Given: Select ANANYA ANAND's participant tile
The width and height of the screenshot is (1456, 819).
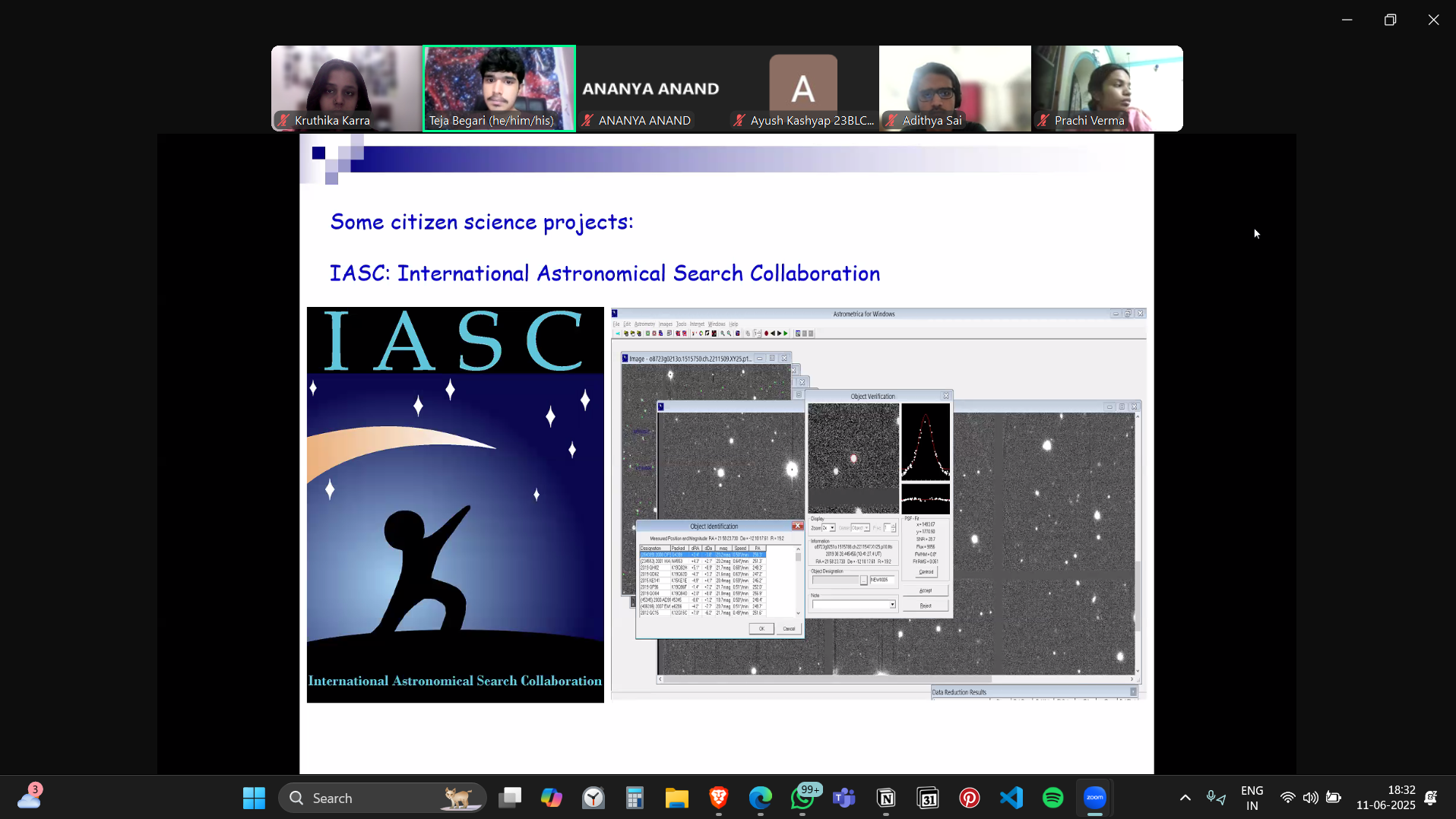Looking at the screenshot, I should point(650,88).
